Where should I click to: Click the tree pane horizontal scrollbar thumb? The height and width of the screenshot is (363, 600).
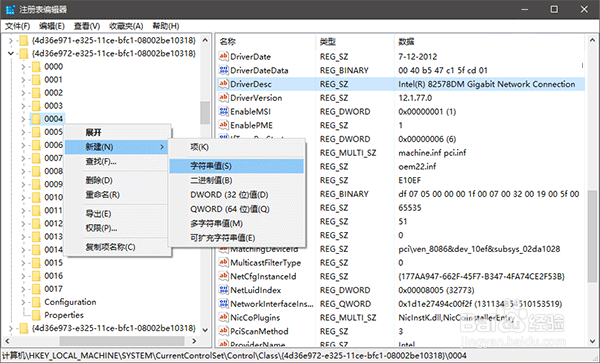(x=122, y=340)
